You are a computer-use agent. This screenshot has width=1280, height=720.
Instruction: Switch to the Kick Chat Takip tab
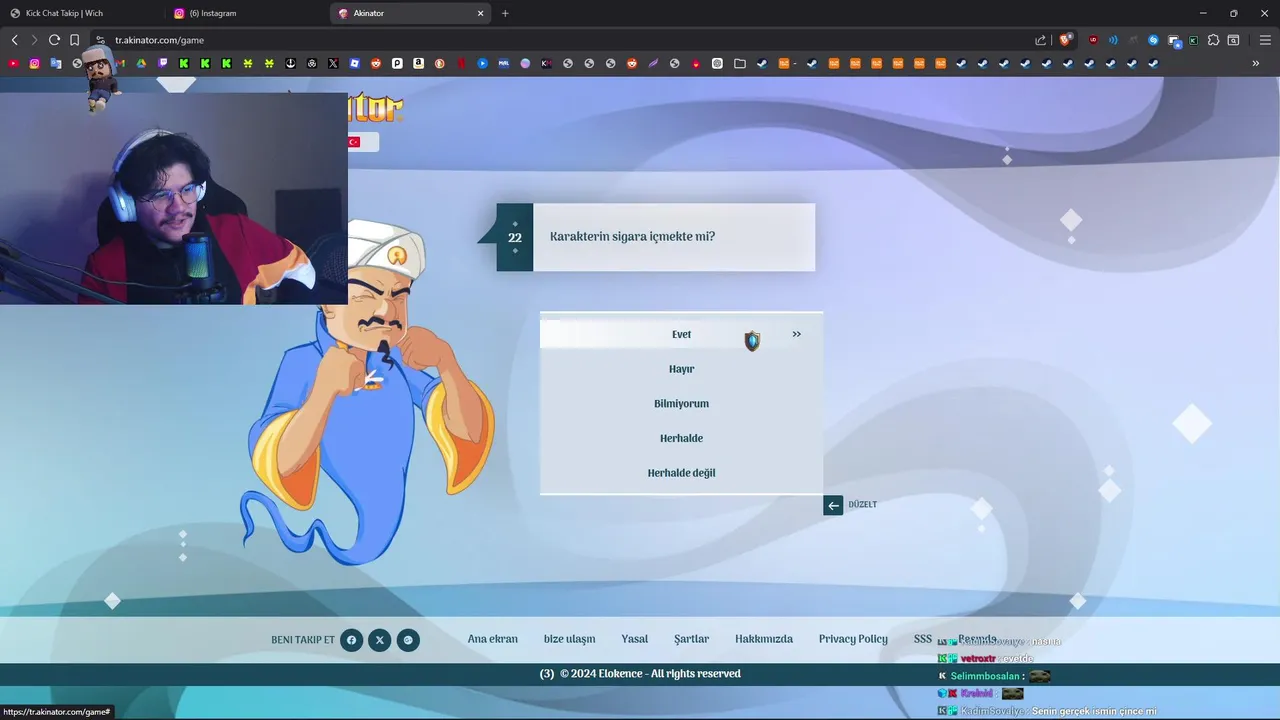pyautogui.click(x=82, y=13)
